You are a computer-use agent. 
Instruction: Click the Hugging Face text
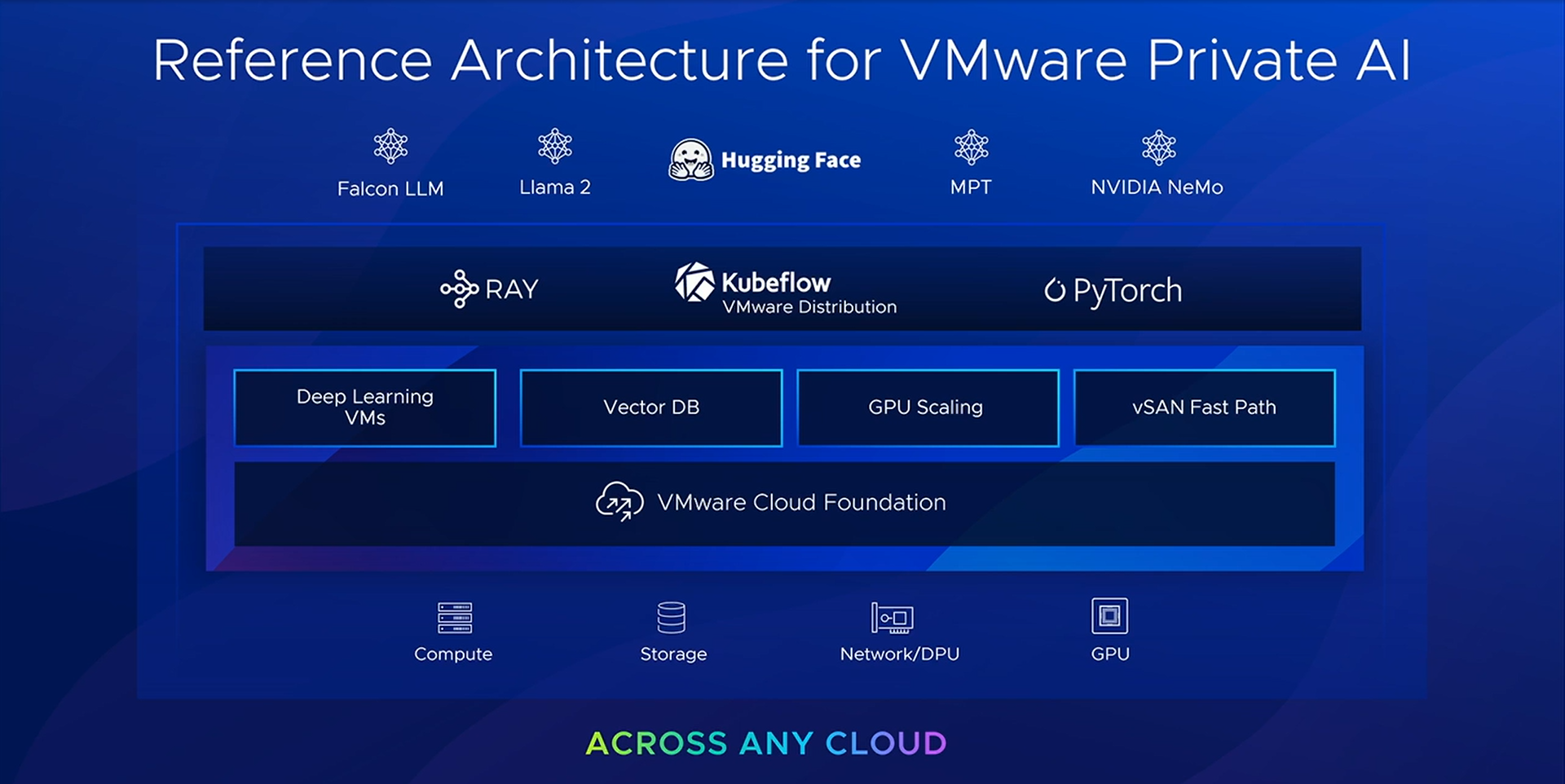click(x=791, y=160)
